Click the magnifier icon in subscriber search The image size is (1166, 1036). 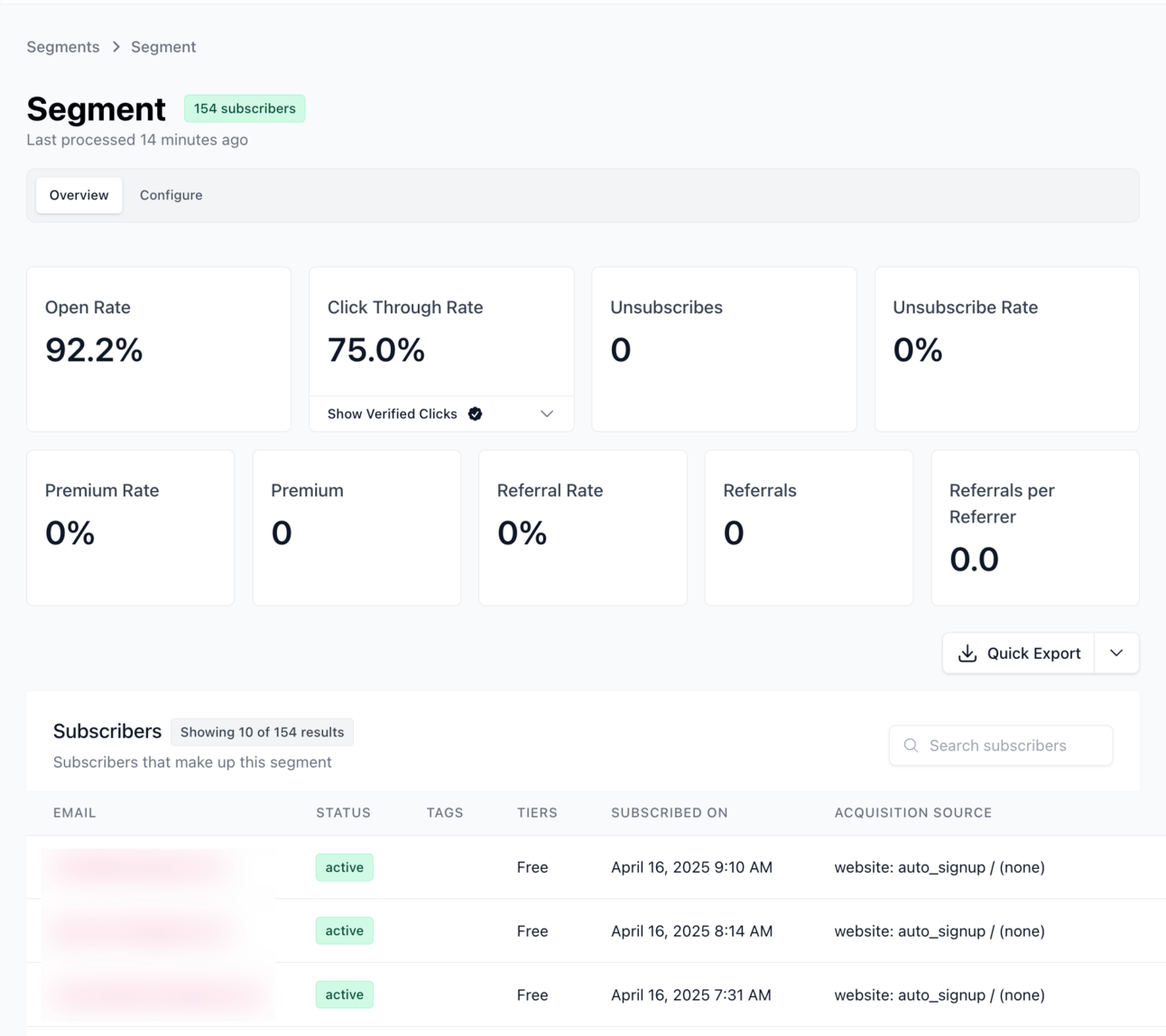911,745
